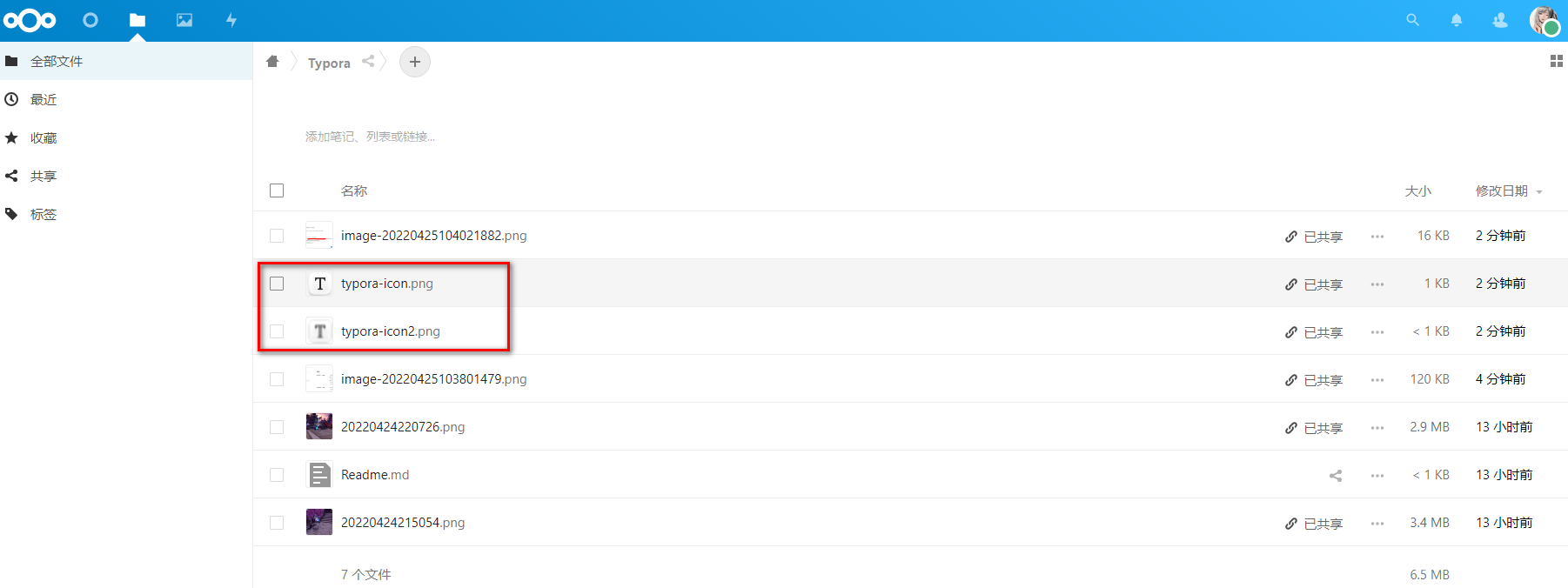Open the Activity lightning icon
This screenshot has height=588, width=1568.
(231, 20)
